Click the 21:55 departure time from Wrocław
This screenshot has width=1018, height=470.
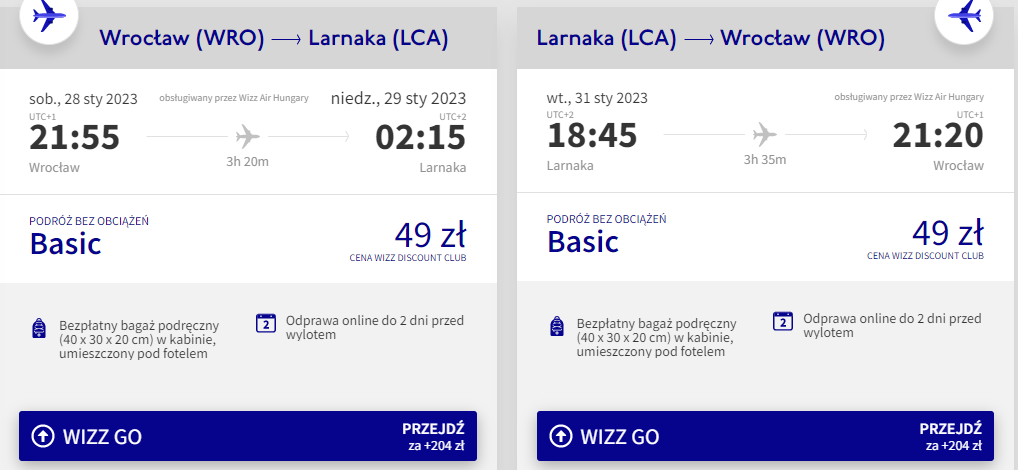pyautogui.click(x=75, y=138)
